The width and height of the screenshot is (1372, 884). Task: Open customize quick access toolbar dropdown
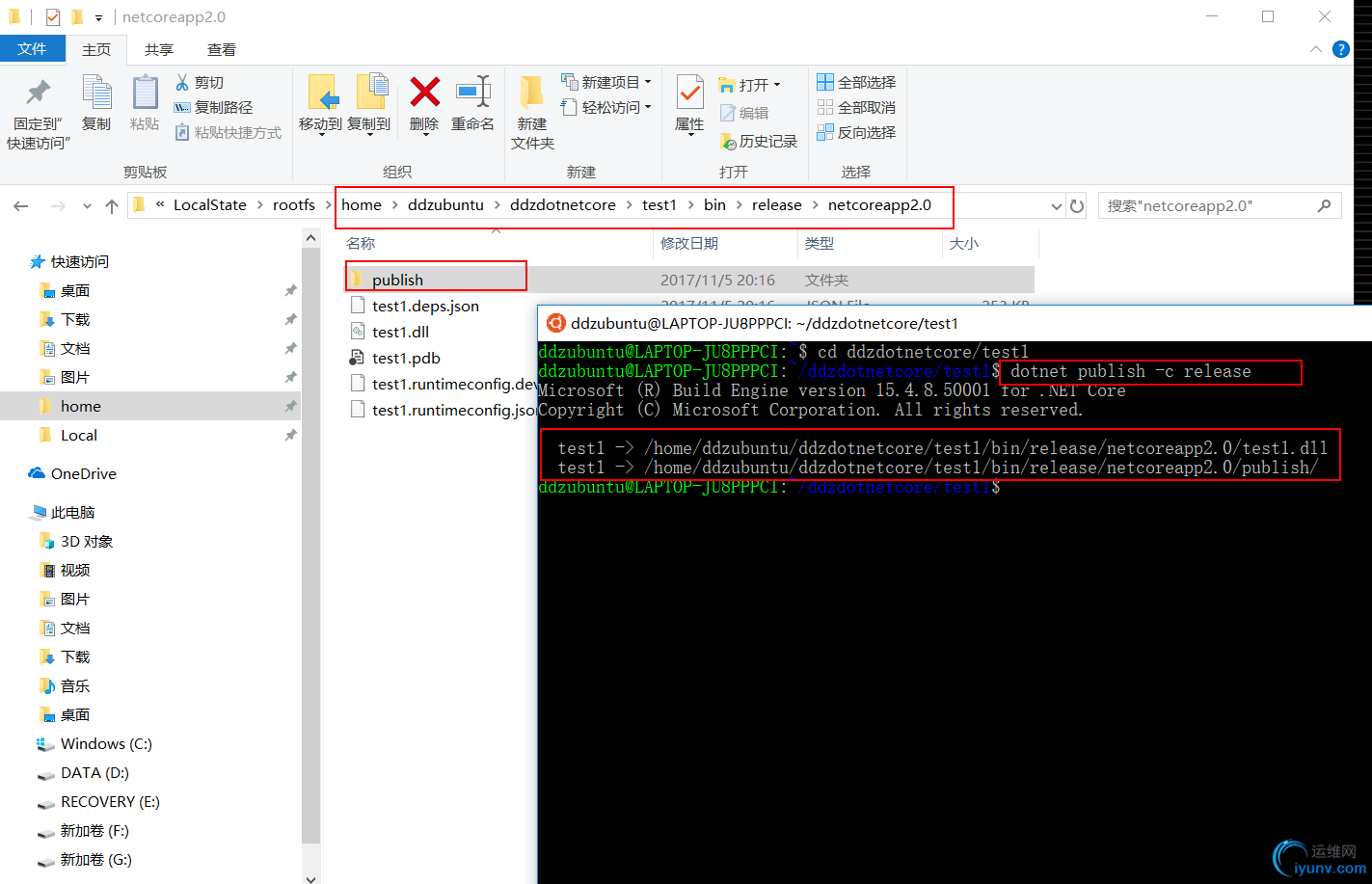tap(98, 17)
